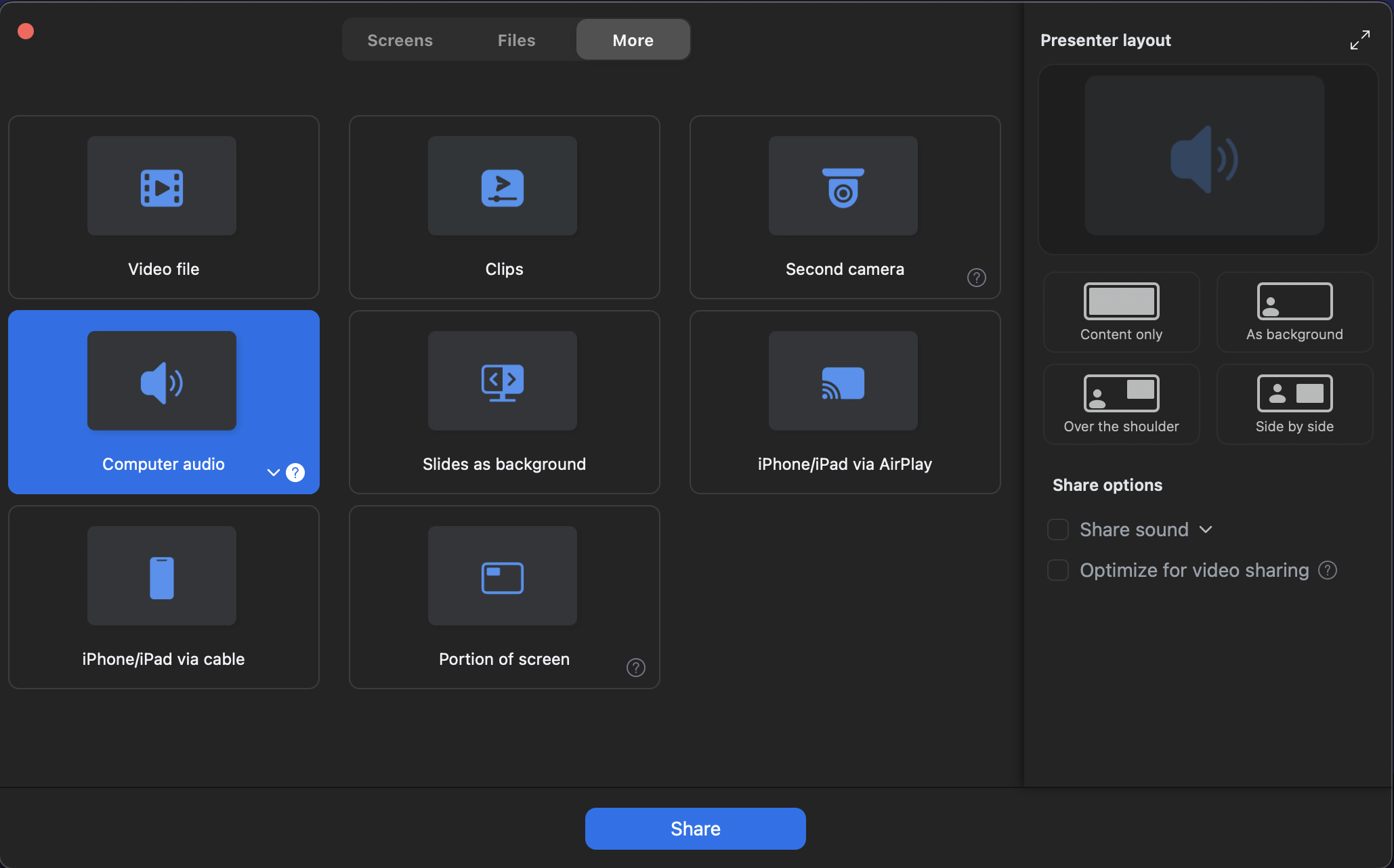Screen dimensions: 1394x868
Task: Select the Video file film icon
Action: click(162, 188)
